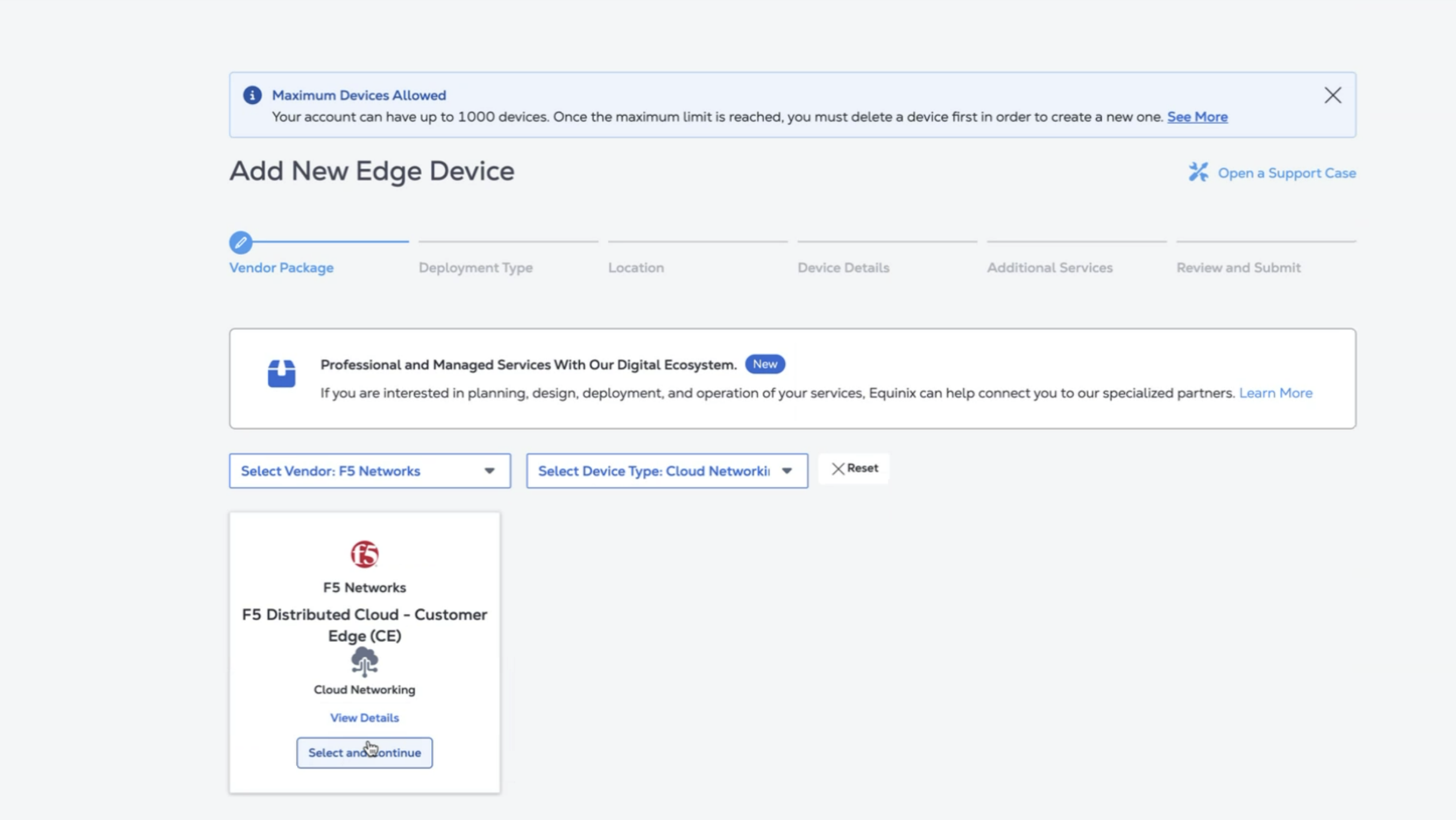Jump to Review and Submit step
Screen dimensions: 1456x820
coord(1239,268)
